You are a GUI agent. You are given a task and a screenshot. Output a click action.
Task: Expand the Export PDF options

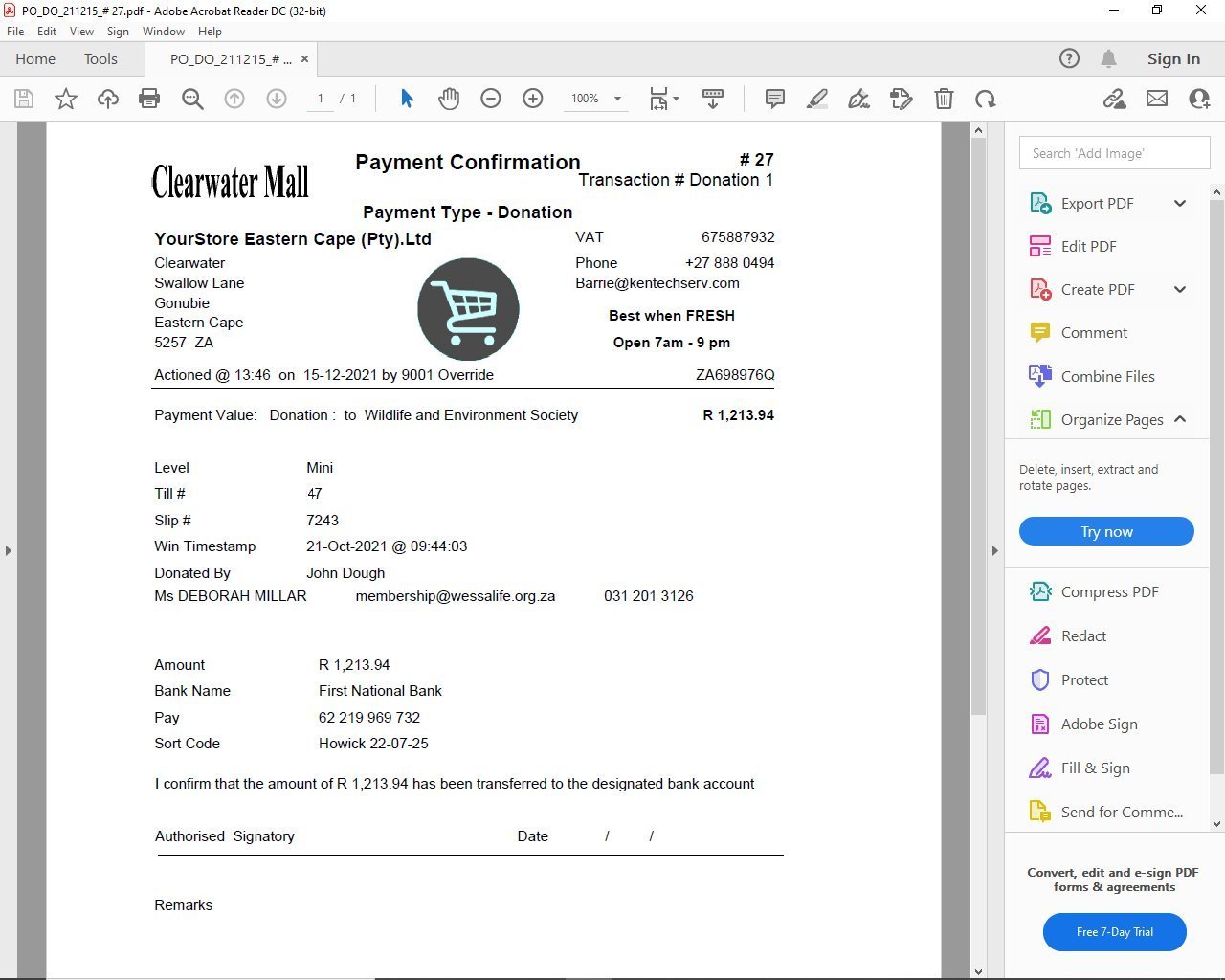[x=1180, y=203]
